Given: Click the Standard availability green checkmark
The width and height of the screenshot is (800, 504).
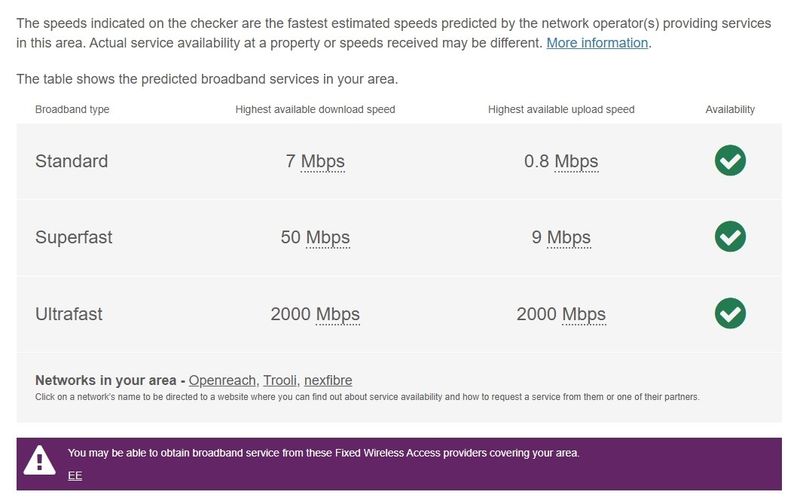Looking at the screenshot, I should 730,161.
